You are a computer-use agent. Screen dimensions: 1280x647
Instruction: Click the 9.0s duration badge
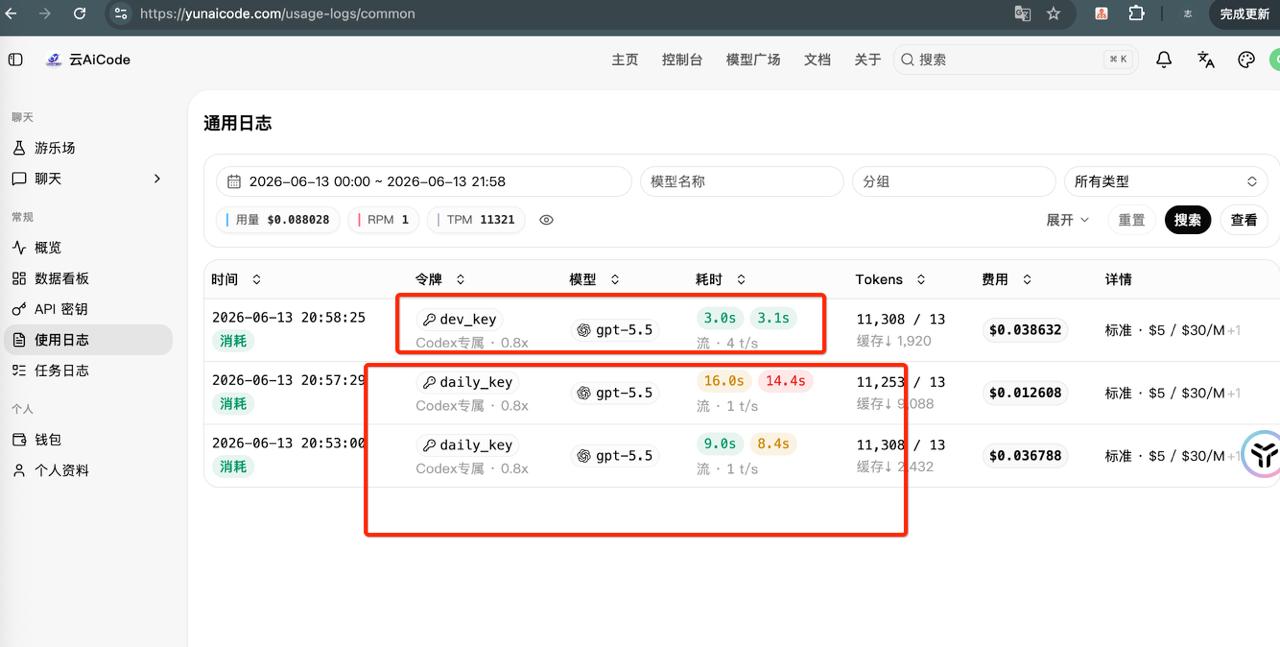coord(719,444)
